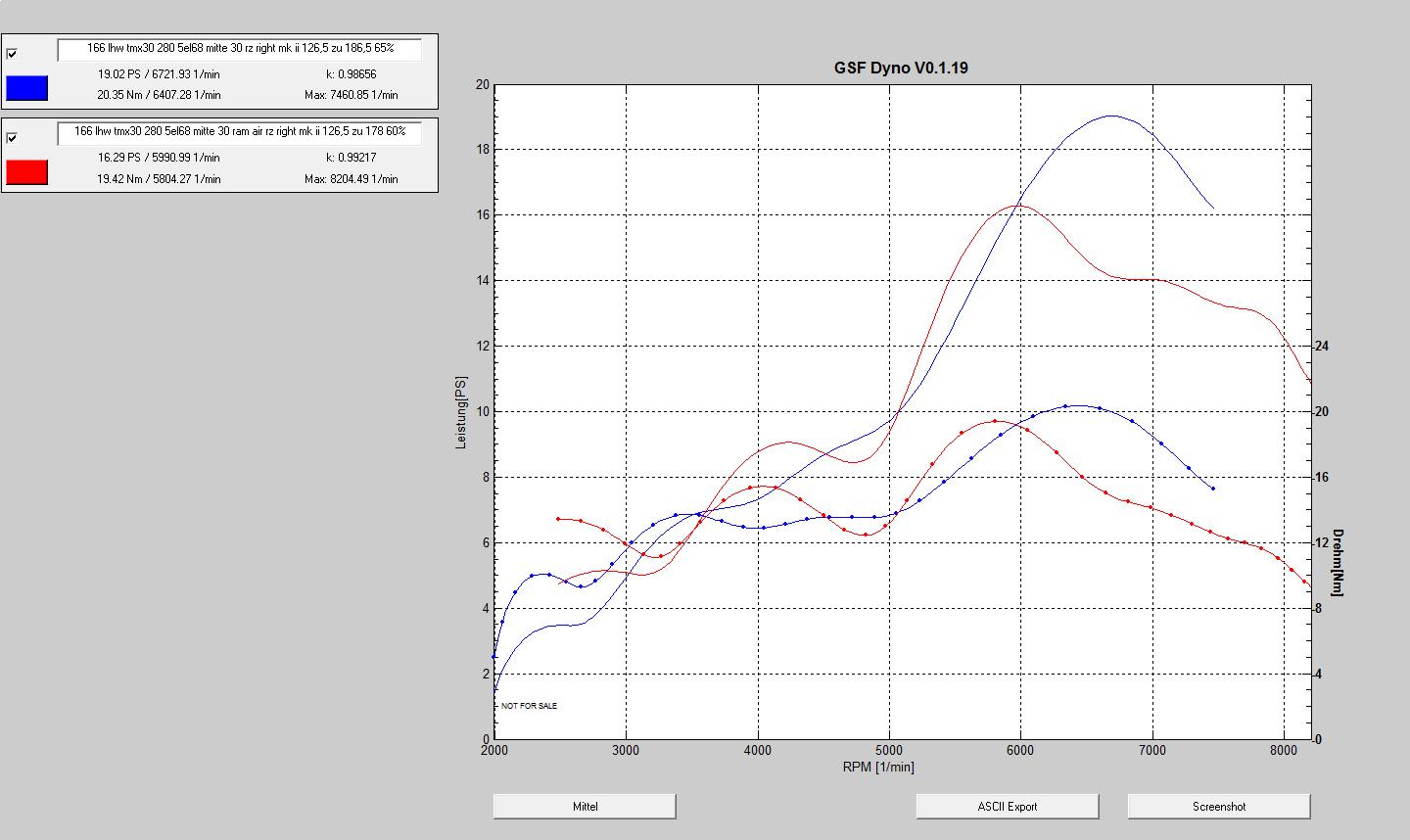Screen dimensions: 1410x840
Task: Hit the Screenshot button
Action: coord(1218,807)
